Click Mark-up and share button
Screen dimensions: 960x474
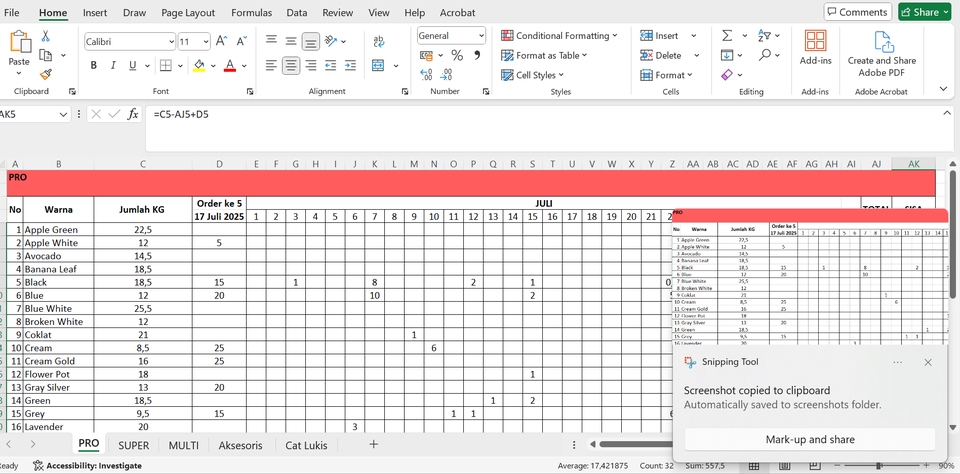(809, 439)
